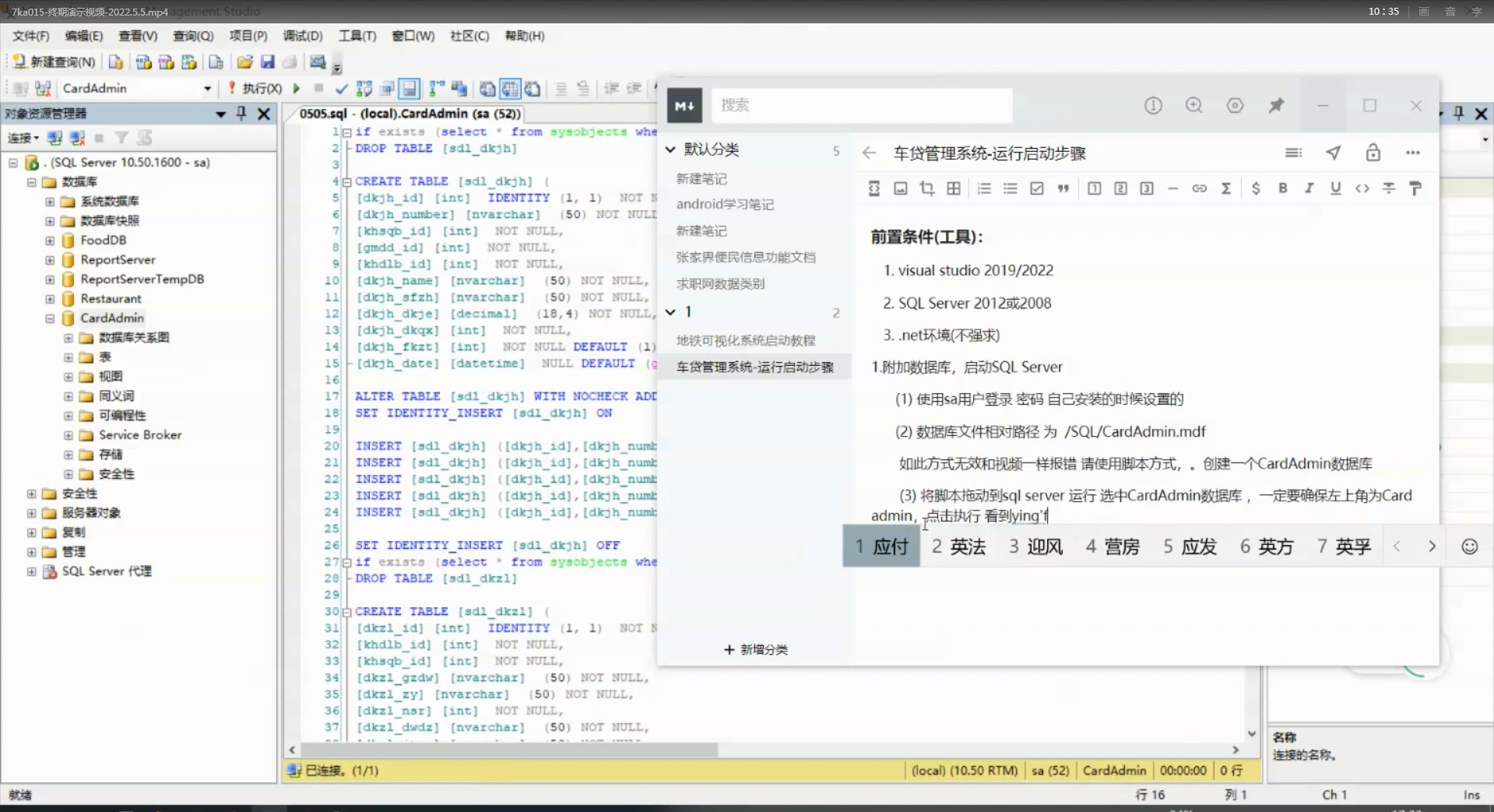This screenshot has width=1494, height=812.
Task: Toggle underline formatting in the note editor
Action: [x=1335, y=188]
